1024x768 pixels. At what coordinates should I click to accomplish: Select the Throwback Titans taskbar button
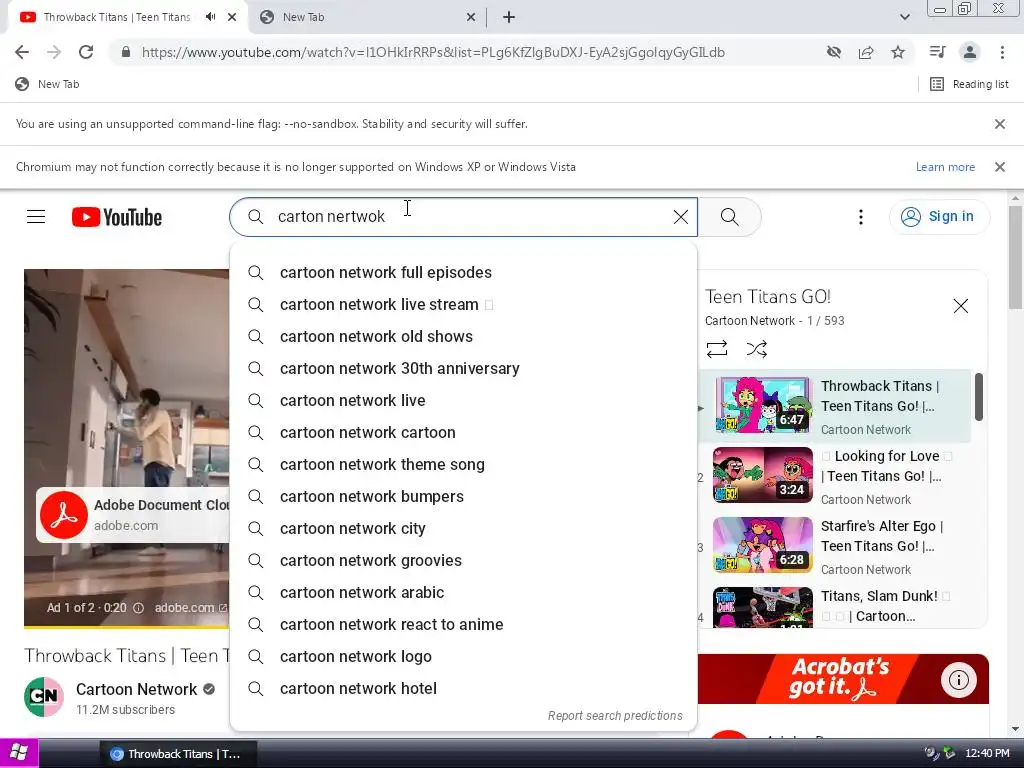178,754
